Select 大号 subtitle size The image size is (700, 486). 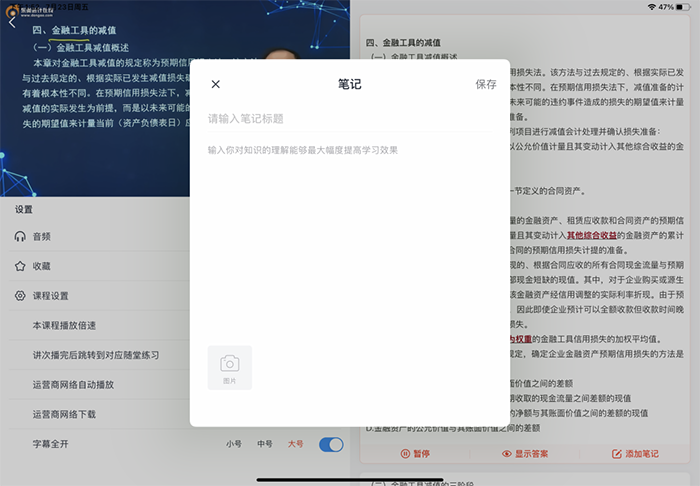coord(295,444)
